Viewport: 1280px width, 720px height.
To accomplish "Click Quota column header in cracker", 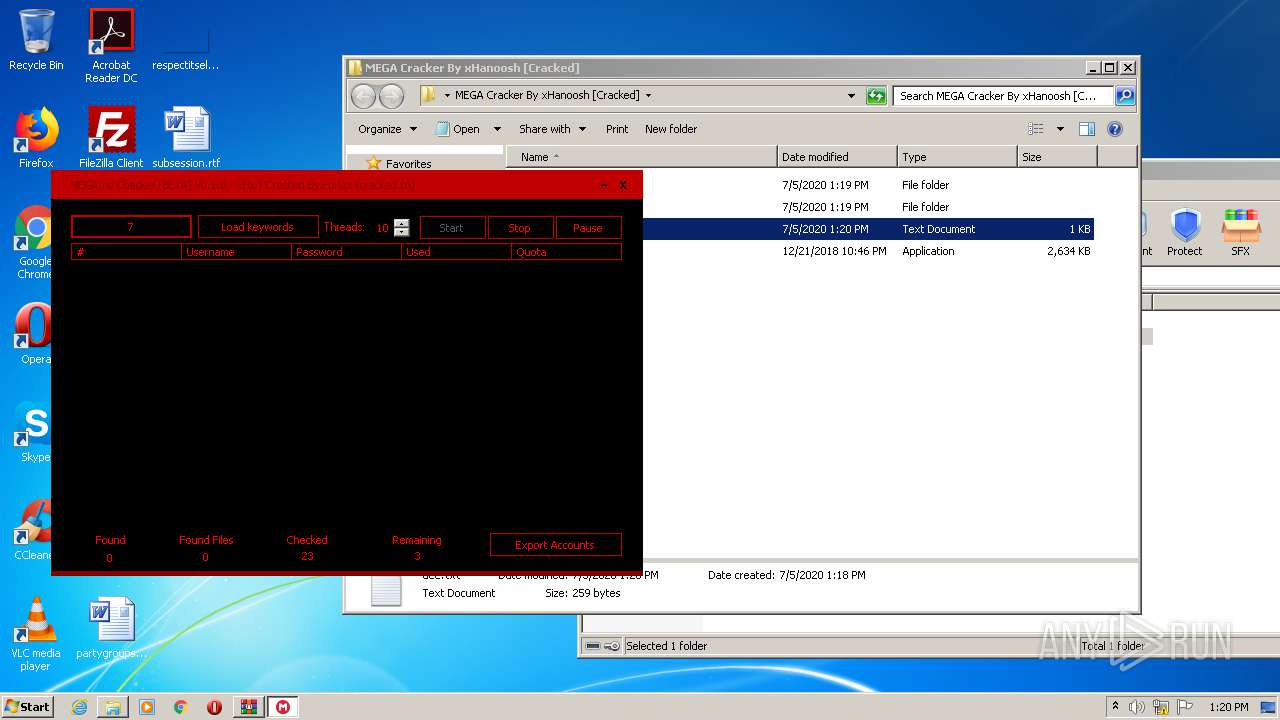I will (566, 252).
